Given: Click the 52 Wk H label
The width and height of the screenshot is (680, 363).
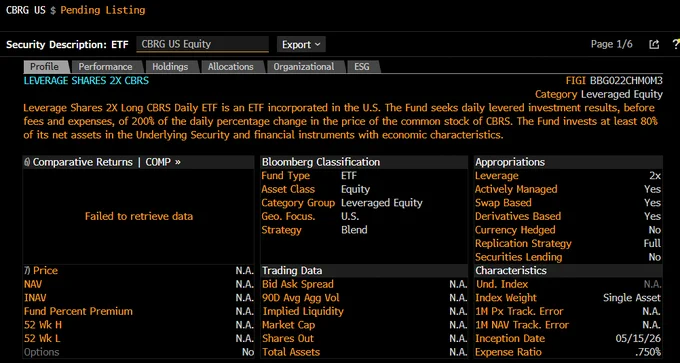Looking at the screenshot, I should click(42, 325).
